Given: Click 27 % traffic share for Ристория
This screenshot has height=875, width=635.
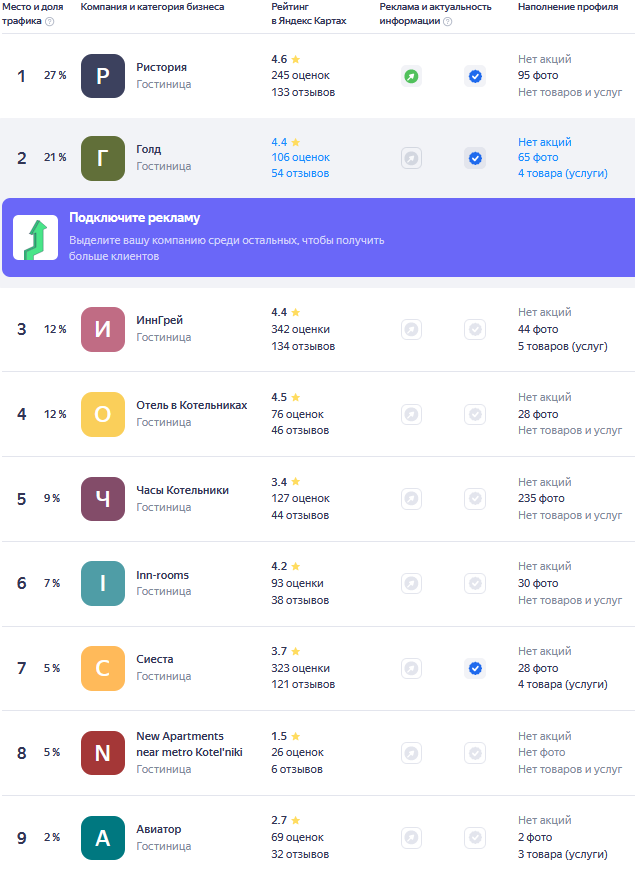Looking at the screenshot, I should point(55,75).
